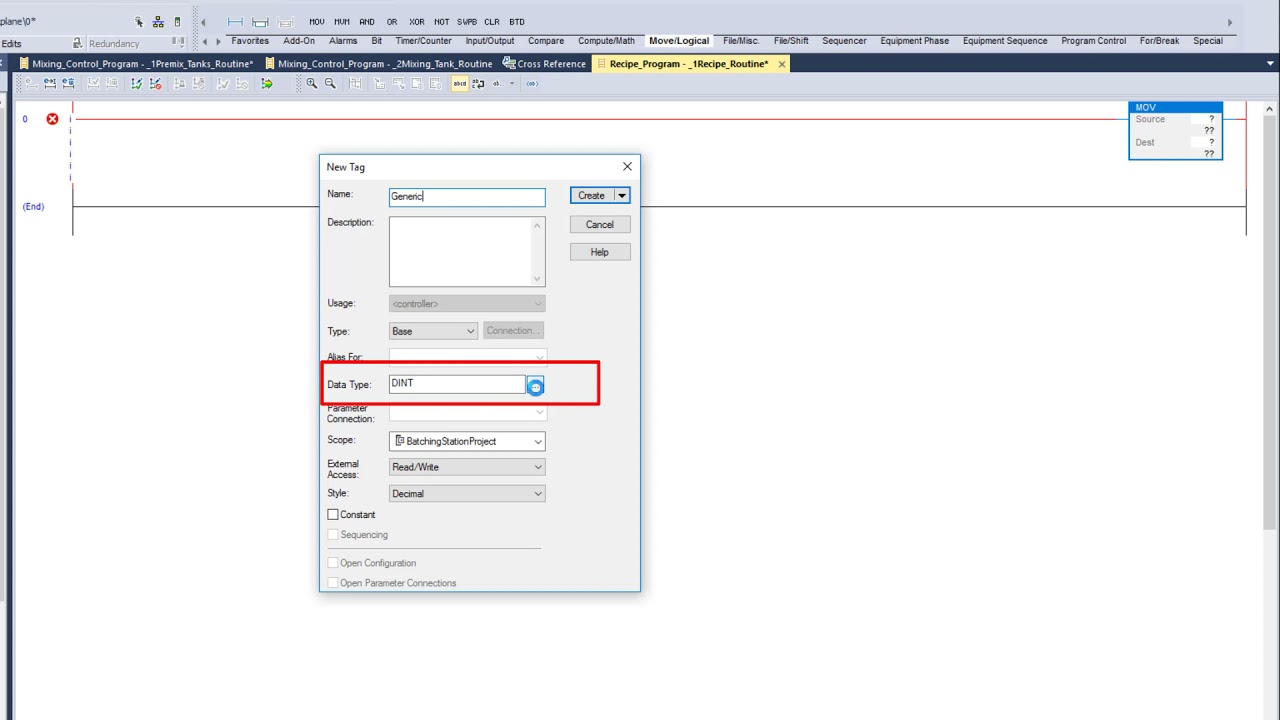This screenshot has height=720, width=1280.
Task: Toggle Open Parameter Connections checkbox
Action: (x=333, y=583)
